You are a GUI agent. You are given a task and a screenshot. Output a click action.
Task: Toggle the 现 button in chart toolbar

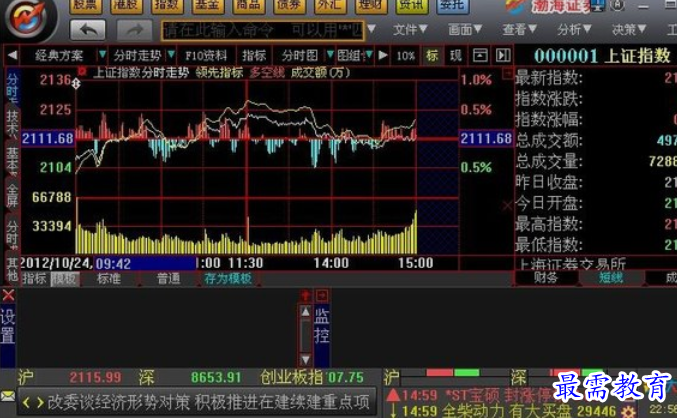click(456, 55)
